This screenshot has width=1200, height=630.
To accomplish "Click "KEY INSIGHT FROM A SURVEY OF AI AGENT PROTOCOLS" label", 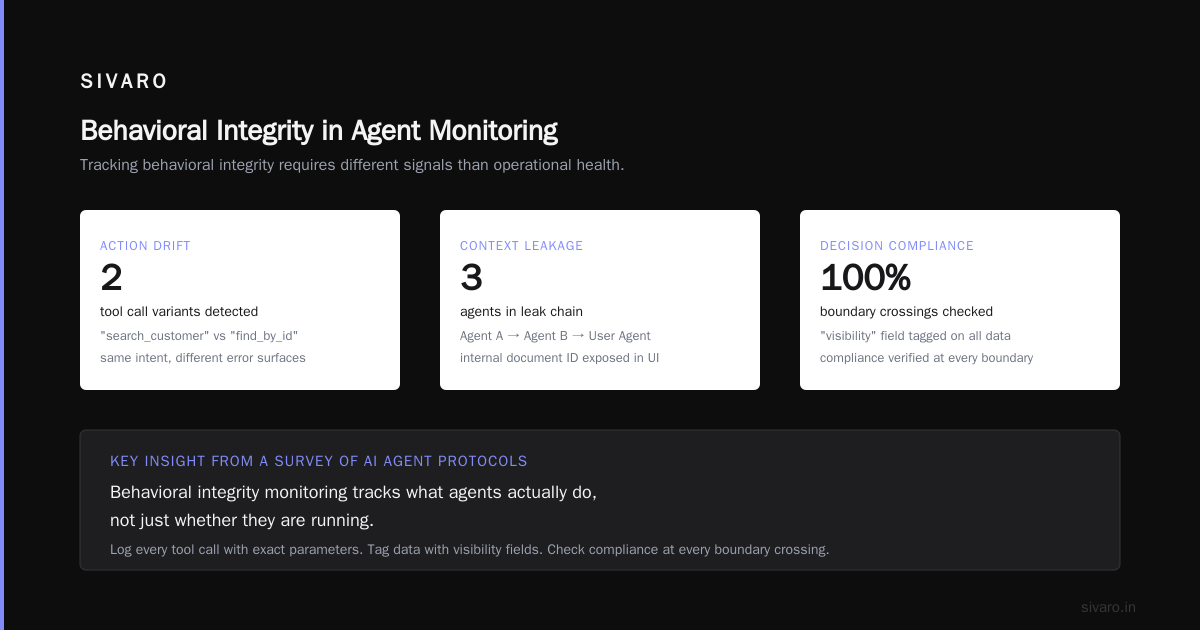I will click(319, 461).
